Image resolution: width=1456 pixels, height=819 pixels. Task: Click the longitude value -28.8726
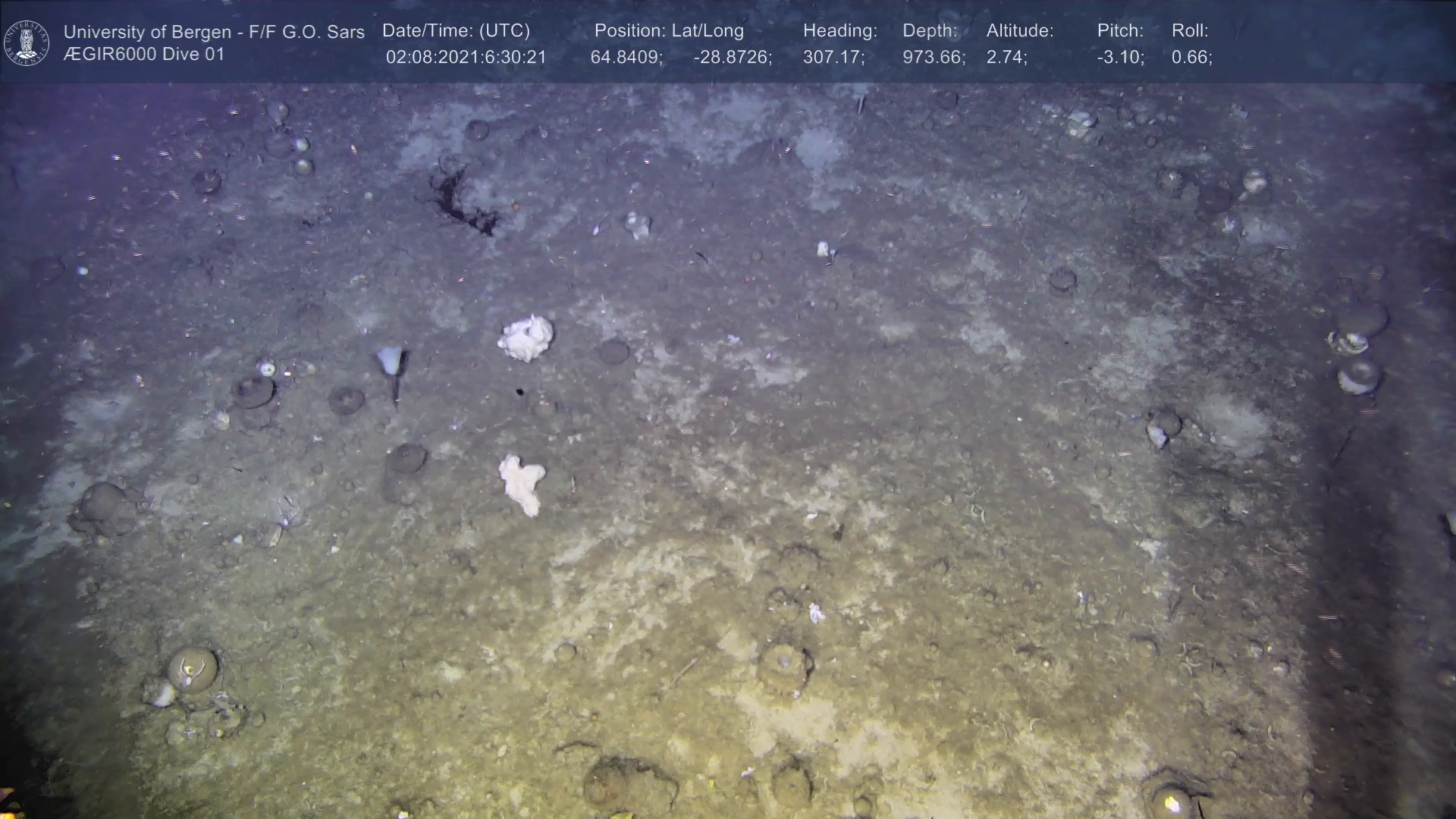pos(733,58)
